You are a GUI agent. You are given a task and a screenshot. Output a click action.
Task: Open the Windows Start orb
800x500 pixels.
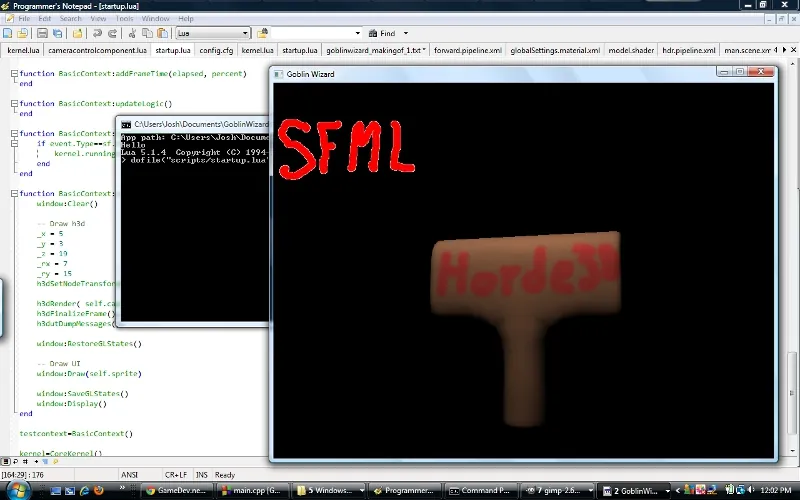(17, 490)
